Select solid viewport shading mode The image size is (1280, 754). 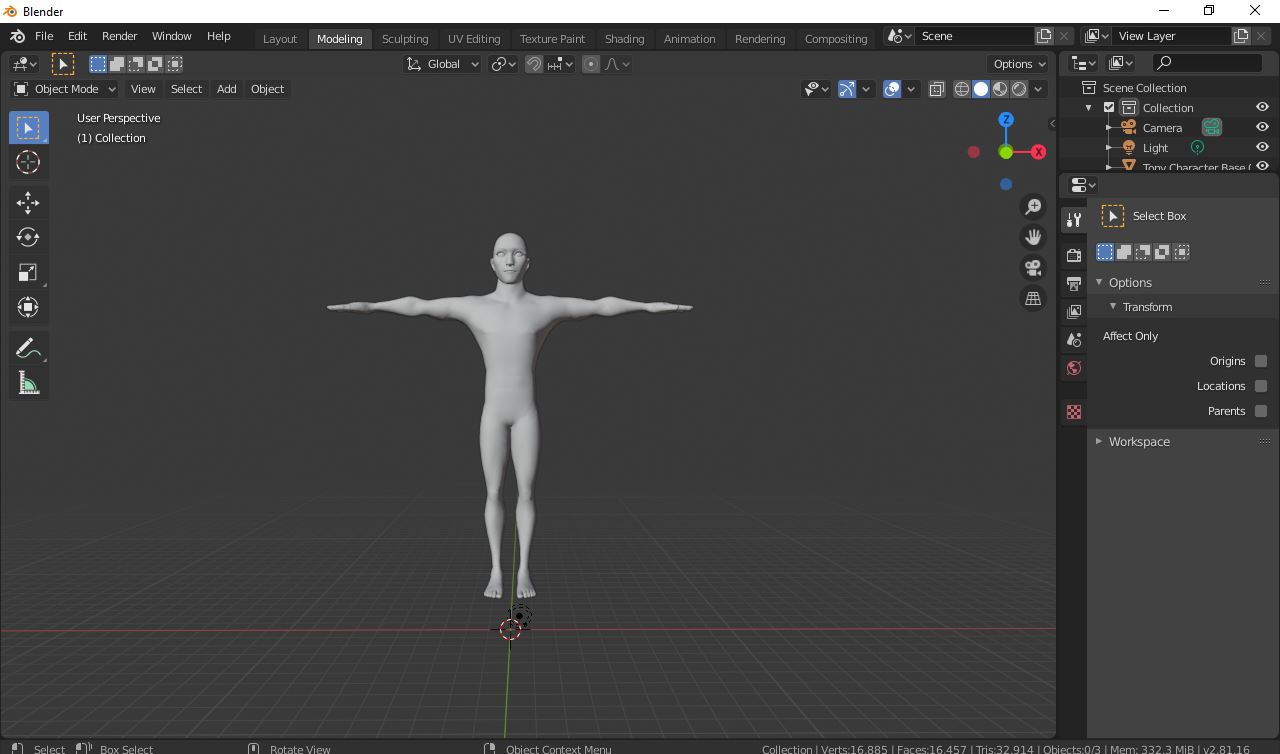point(981,89)
